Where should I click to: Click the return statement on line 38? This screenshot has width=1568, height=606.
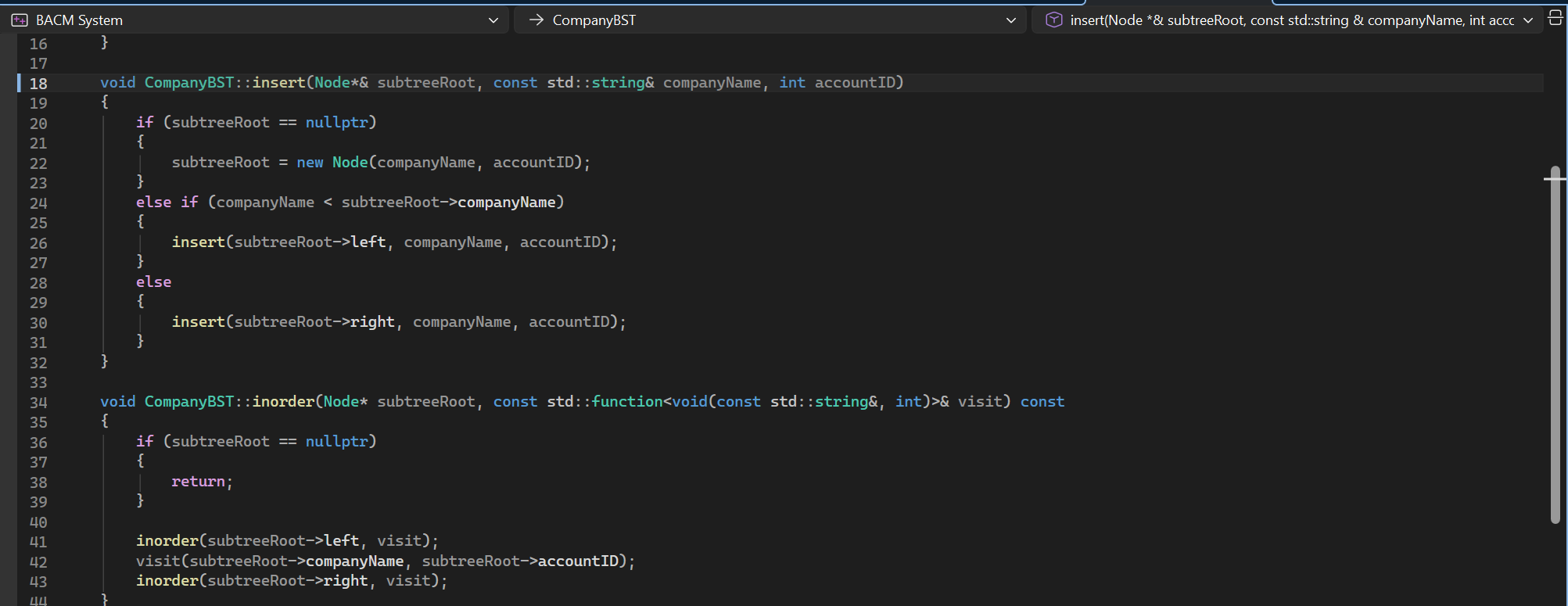click(202, 481)
